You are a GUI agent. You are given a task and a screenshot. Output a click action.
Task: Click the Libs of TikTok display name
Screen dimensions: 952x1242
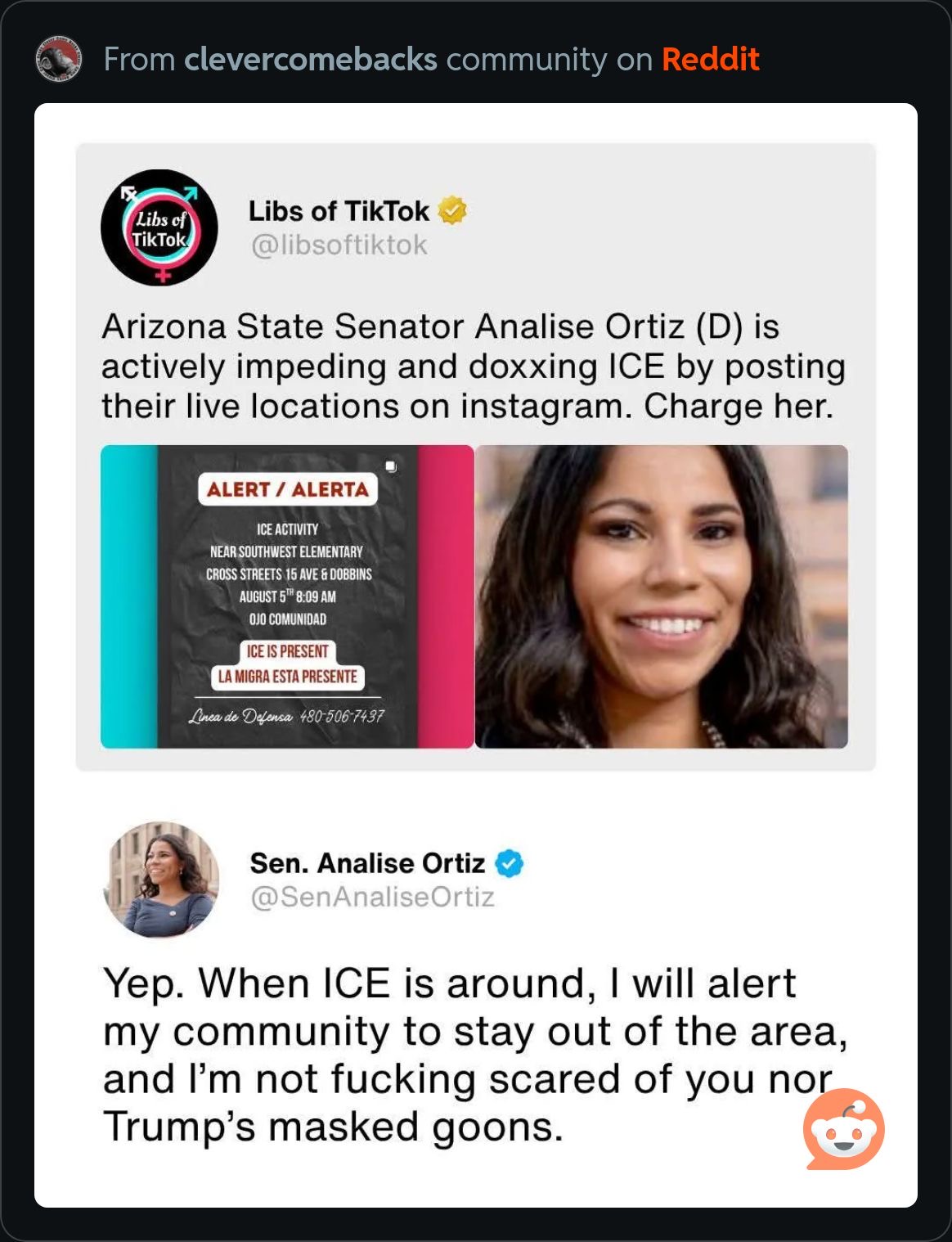(x=339, y=211)
